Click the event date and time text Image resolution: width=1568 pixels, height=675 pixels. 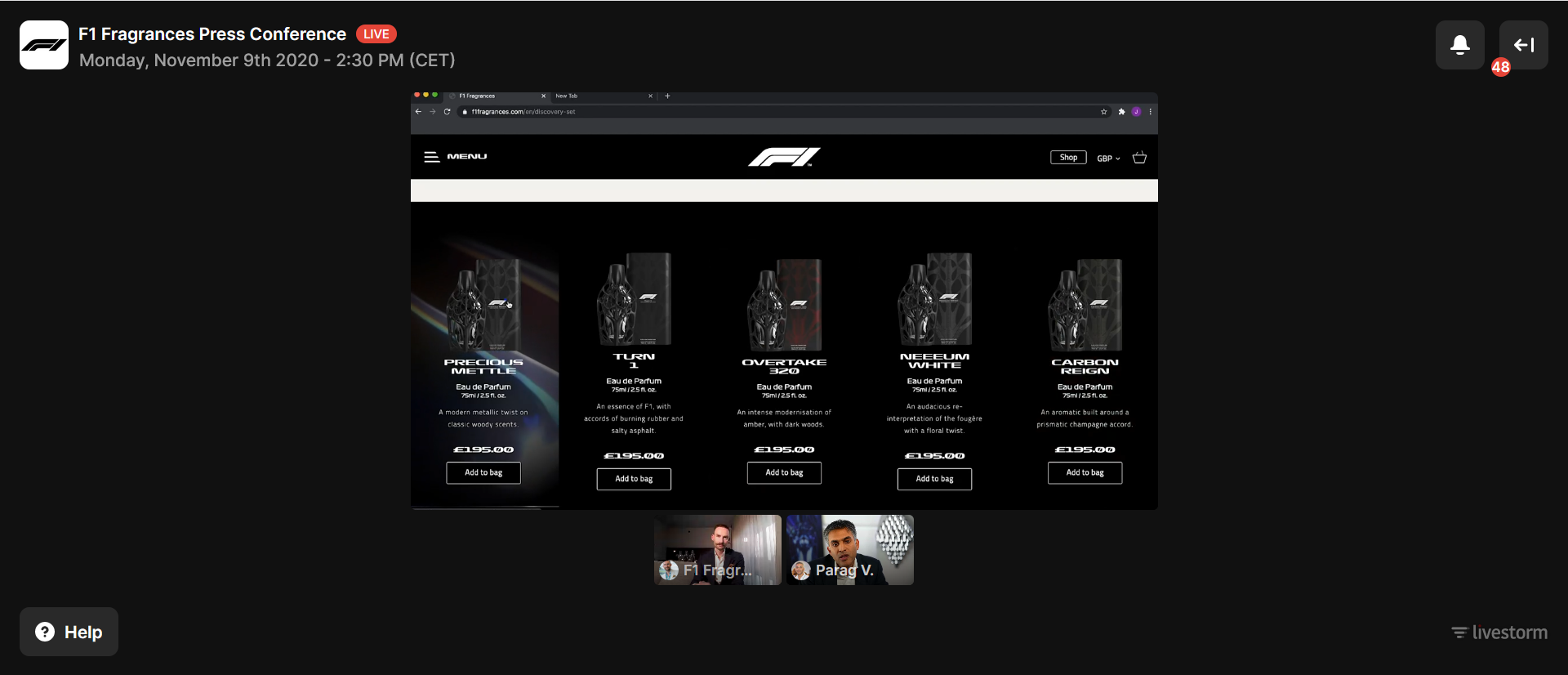tap(267, 60)
